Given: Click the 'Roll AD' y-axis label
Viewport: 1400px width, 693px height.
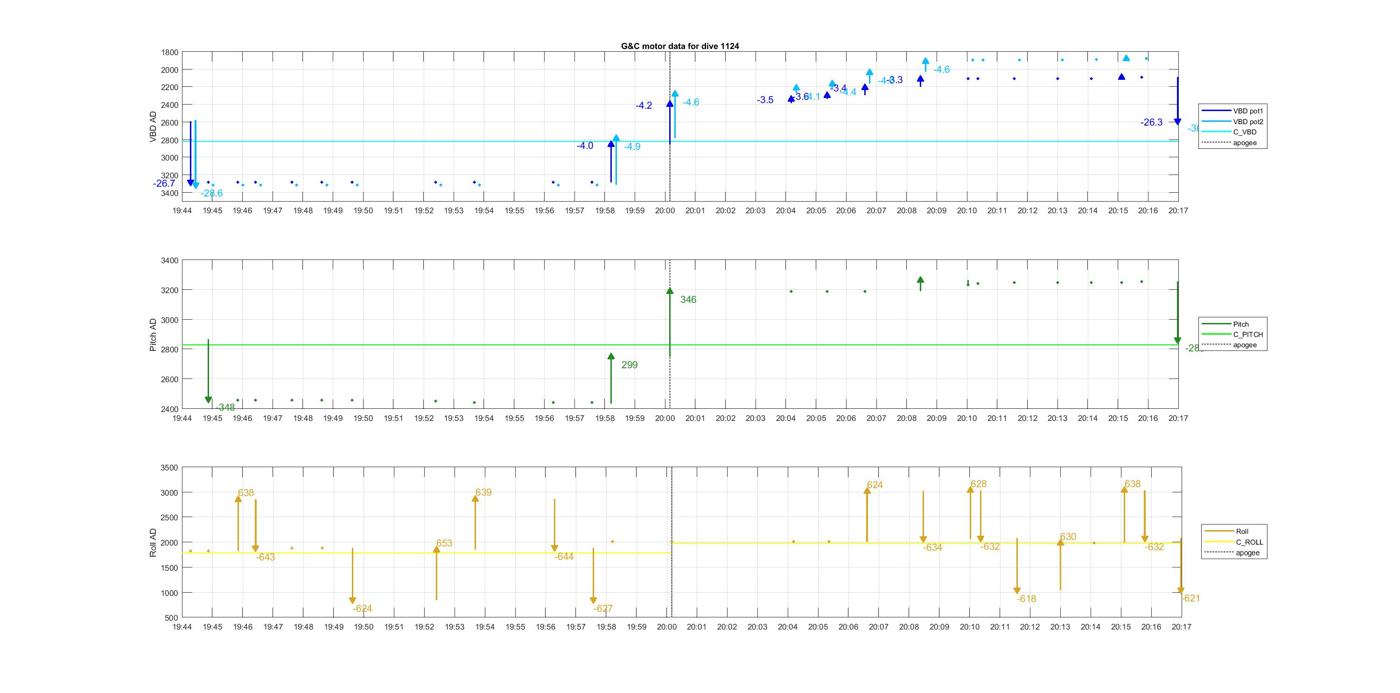Looking at the screenshot, I should (x=154, y=543).
